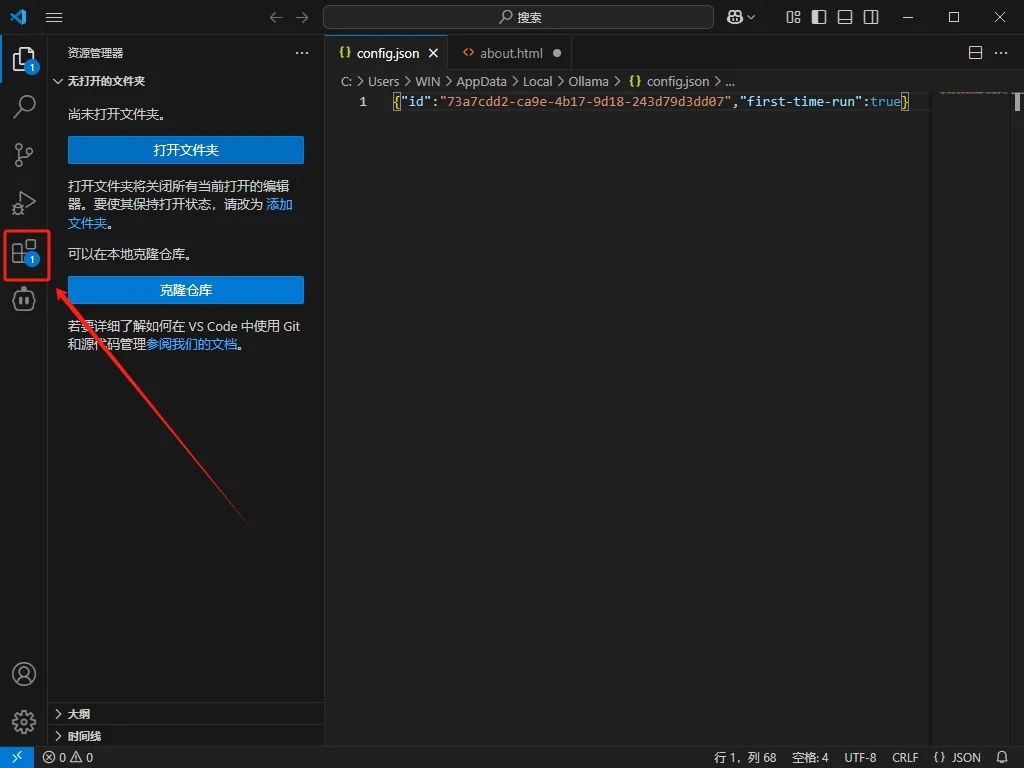Toggle the primary side bar
The width and height of the screenshot is (1024, 768).
[819, 17]
